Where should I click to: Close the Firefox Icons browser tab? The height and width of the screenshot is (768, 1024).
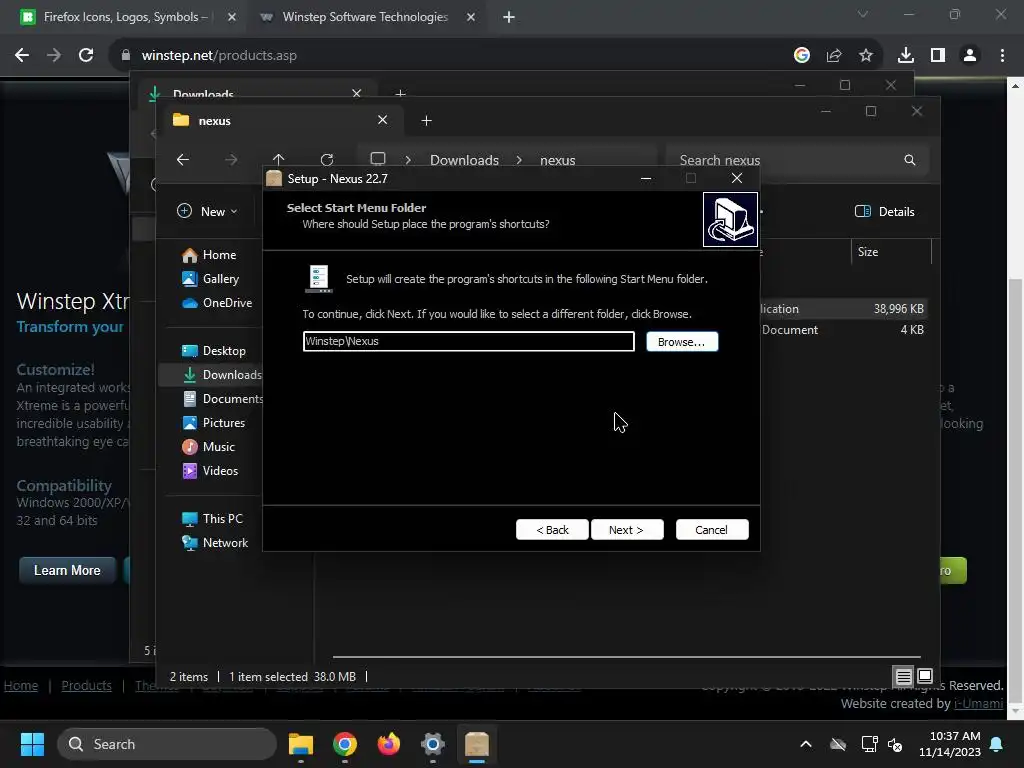pos(232,17)
